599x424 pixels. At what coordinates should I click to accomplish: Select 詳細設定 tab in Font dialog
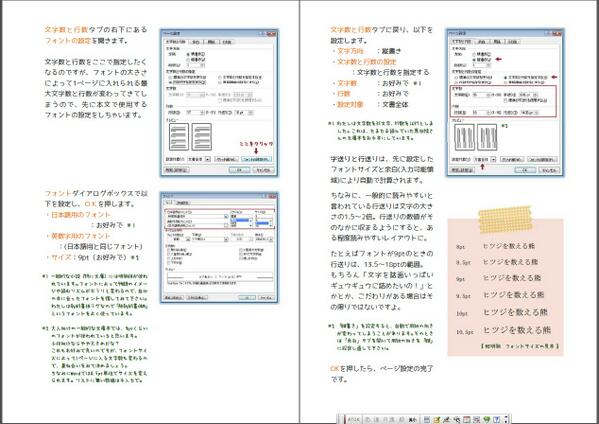tap(183, 203)
